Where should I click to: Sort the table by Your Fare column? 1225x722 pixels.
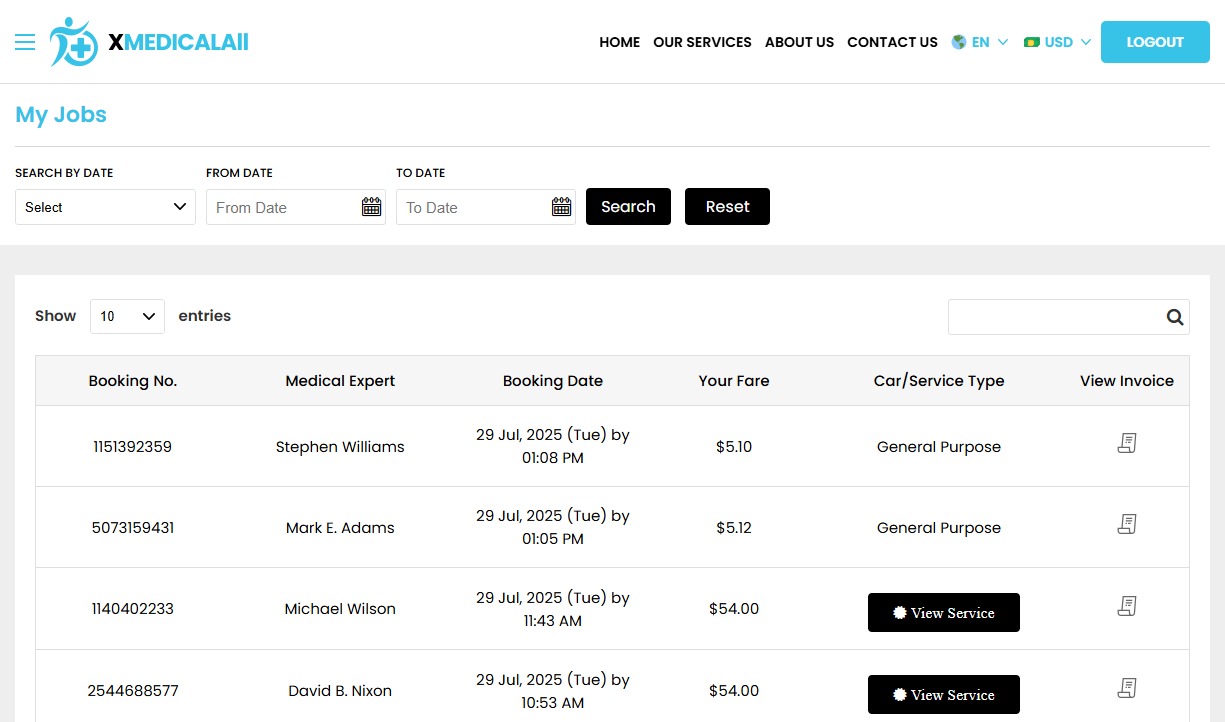tap(733, 381)
